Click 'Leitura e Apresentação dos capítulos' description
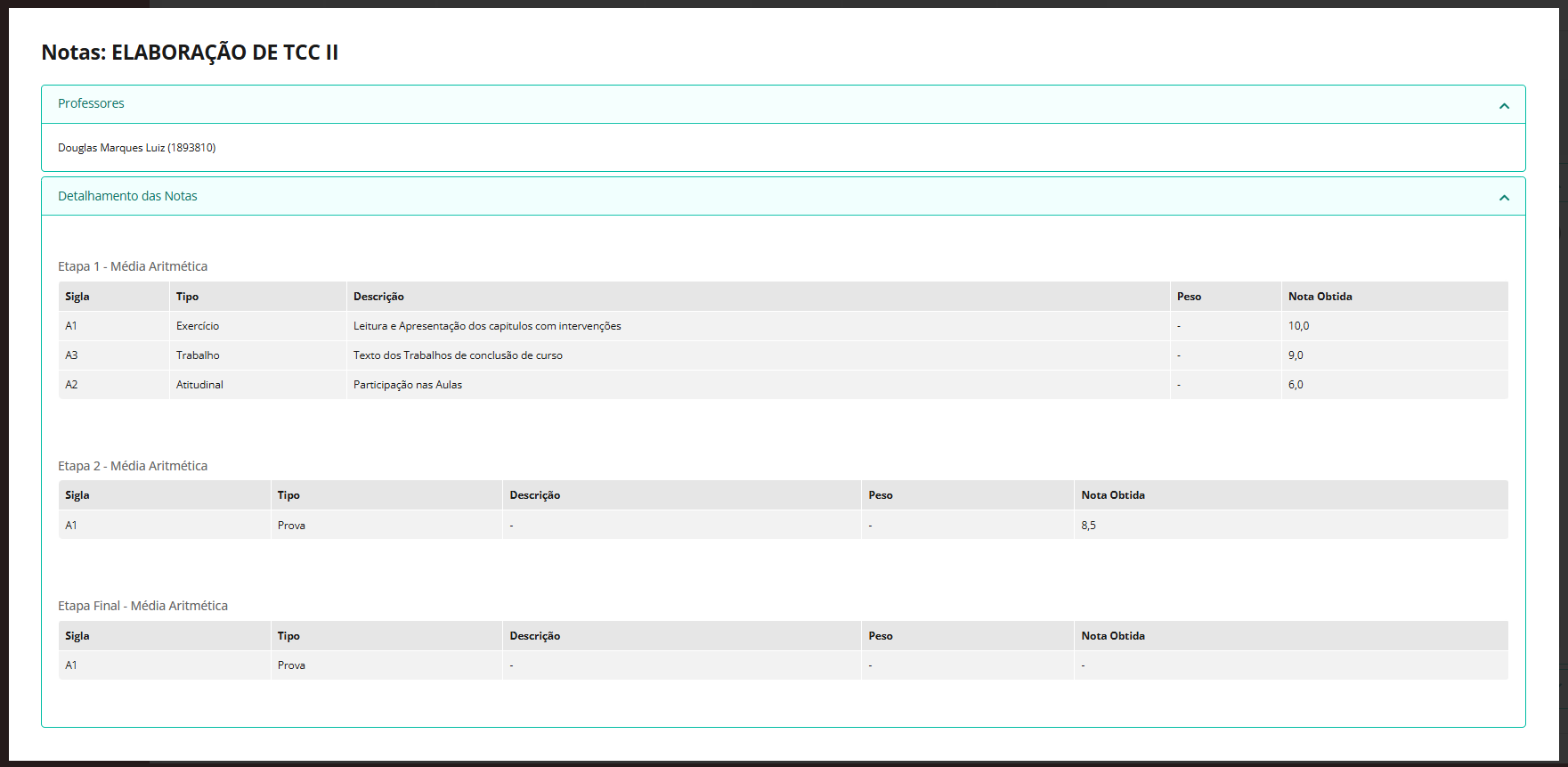 coord(487,326)
